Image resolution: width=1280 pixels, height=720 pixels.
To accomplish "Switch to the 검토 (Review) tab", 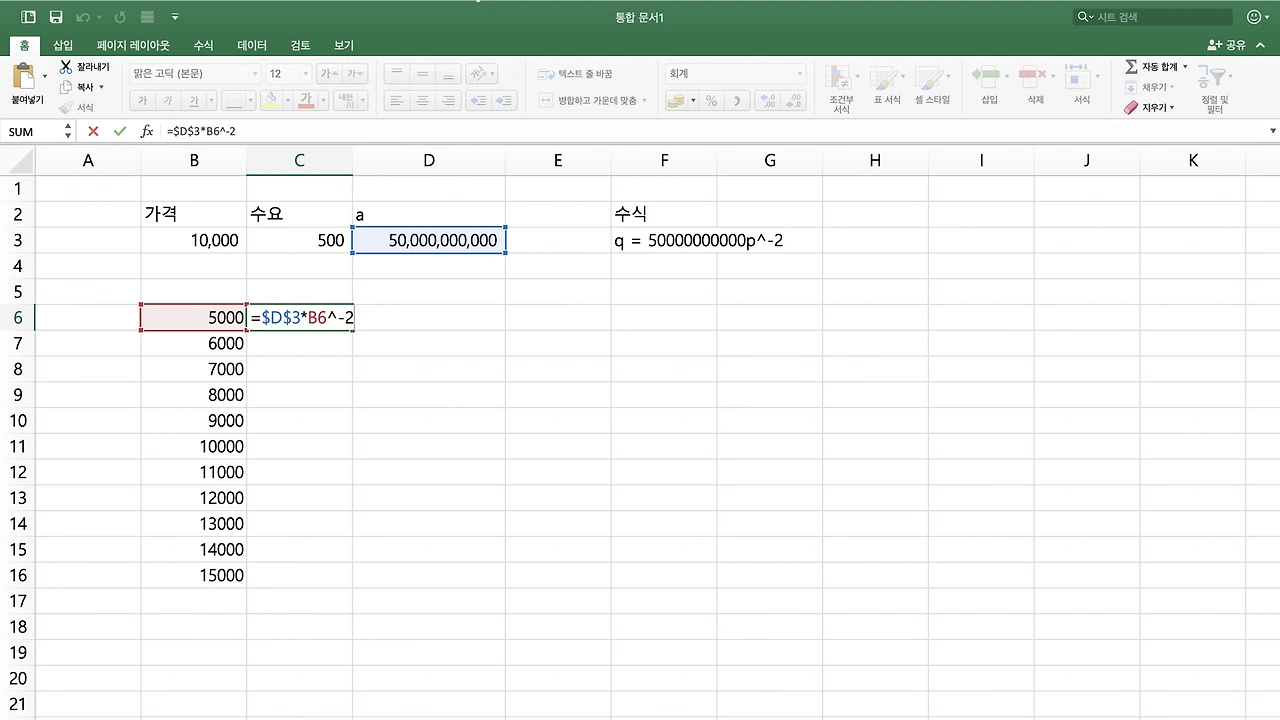I will [300, 45].
